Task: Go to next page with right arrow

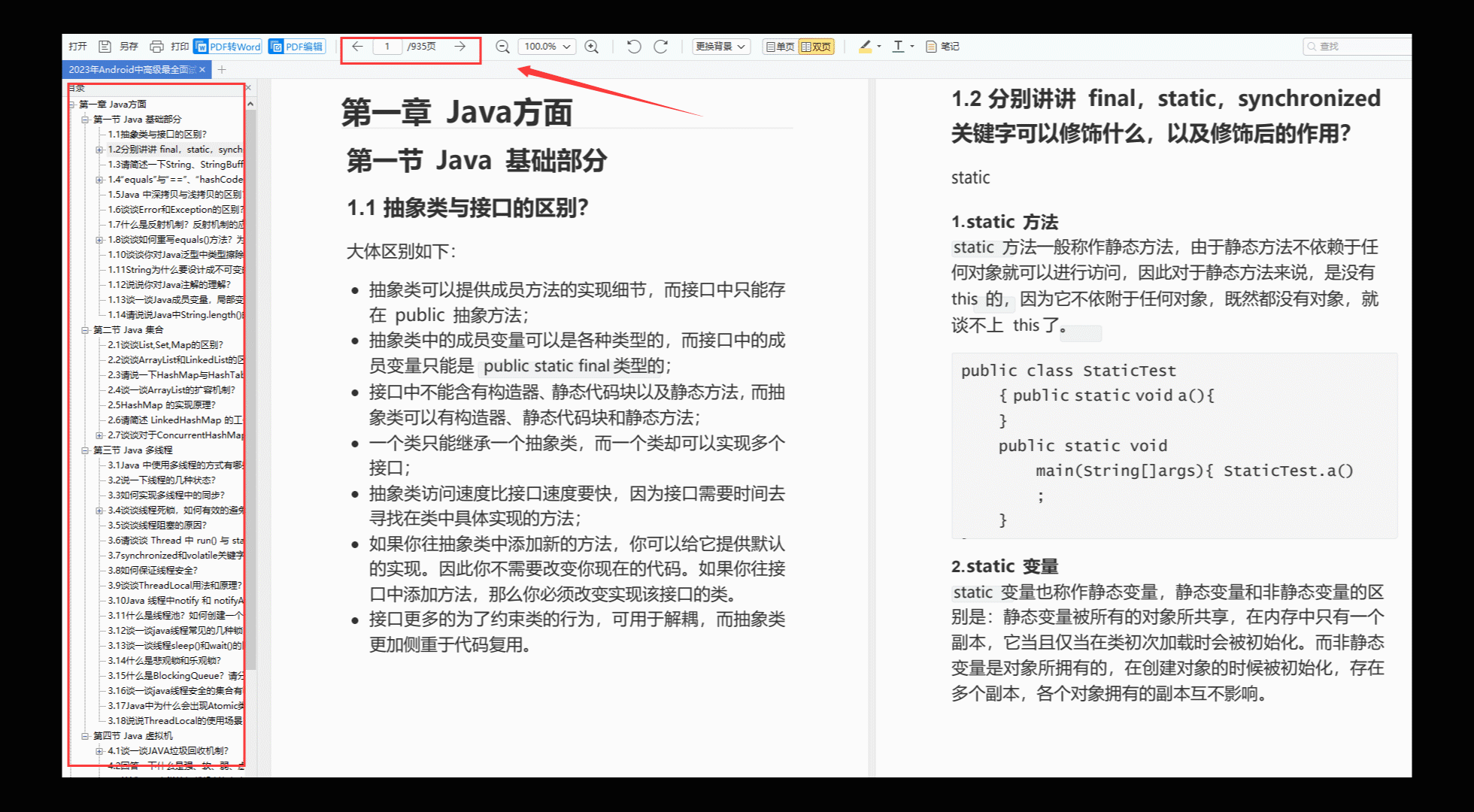Action: (x=460, y=47)
